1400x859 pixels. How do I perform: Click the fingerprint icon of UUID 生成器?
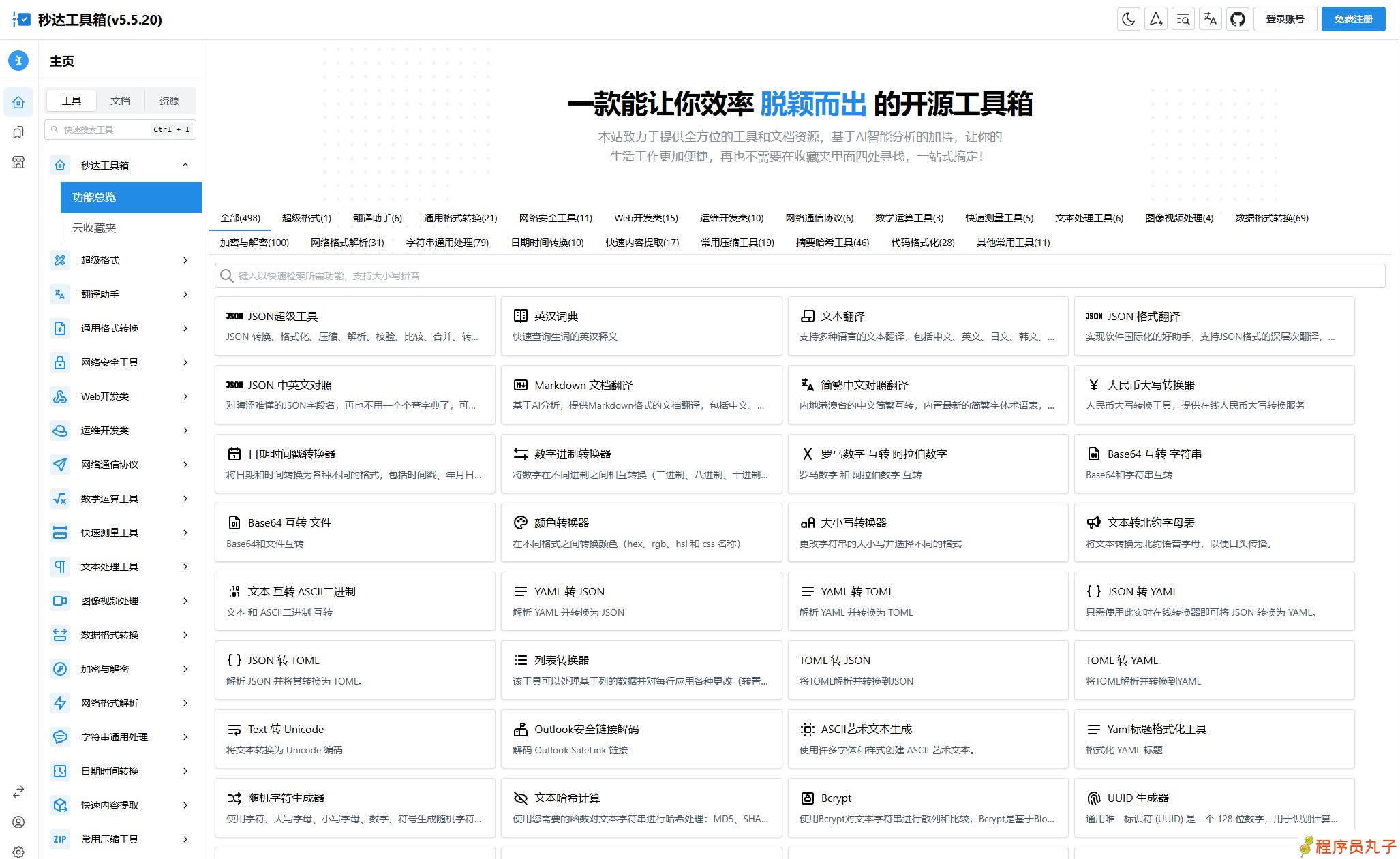(x=1094, y=798)
